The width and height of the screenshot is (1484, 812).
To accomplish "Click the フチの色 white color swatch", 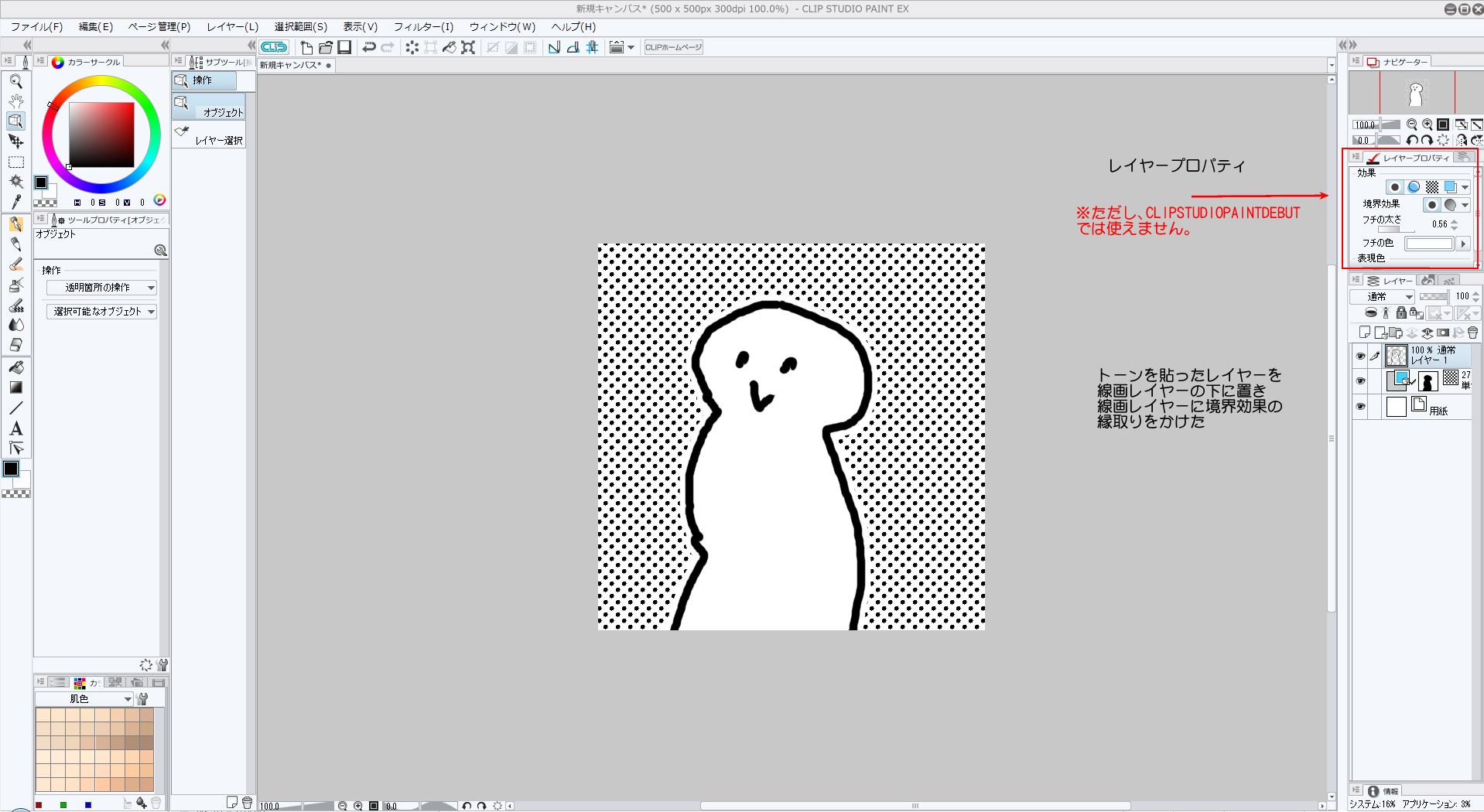I will pos(1429,244).
